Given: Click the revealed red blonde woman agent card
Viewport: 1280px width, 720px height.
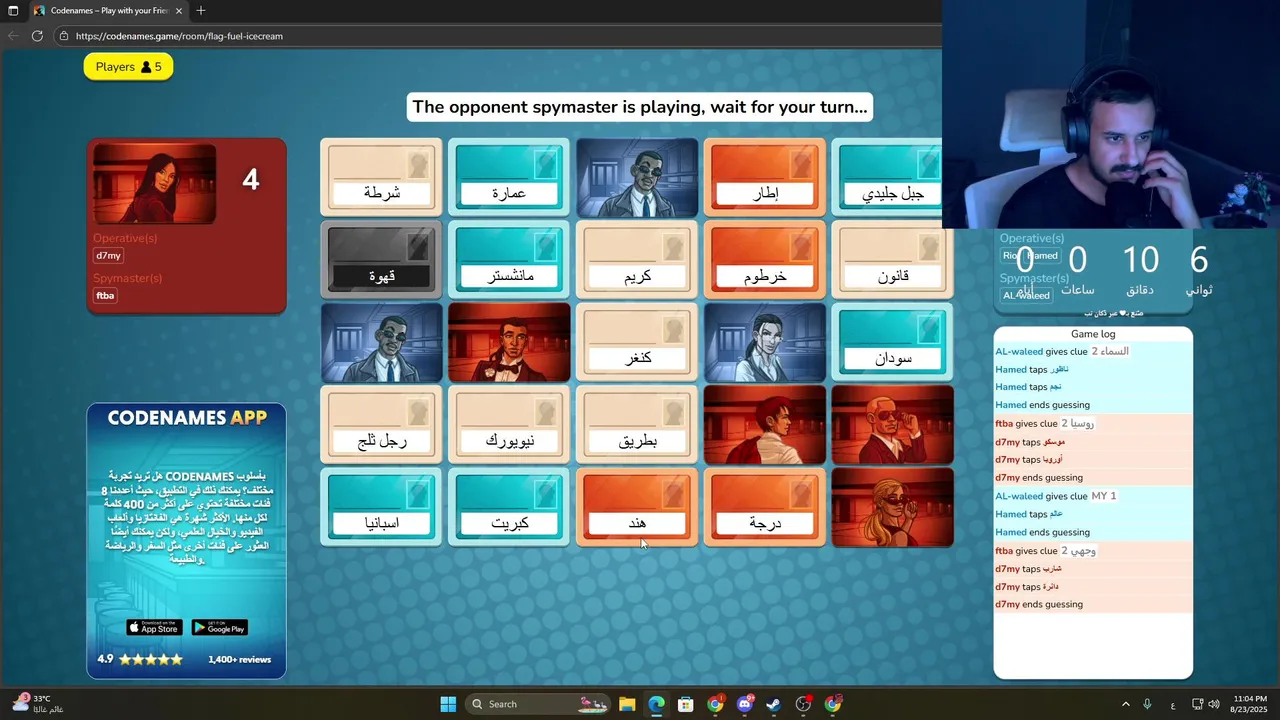Looking at the screenshot, I should 893,508.
